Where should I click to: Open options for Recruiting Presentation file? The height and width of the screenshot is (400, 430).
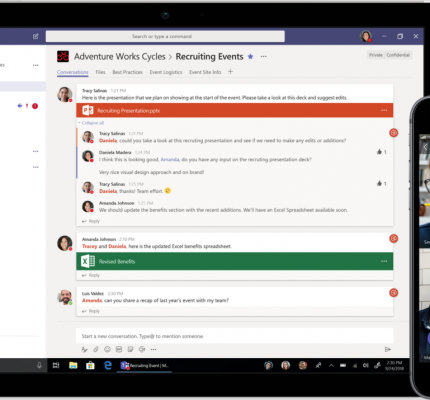tap(384, 110)
